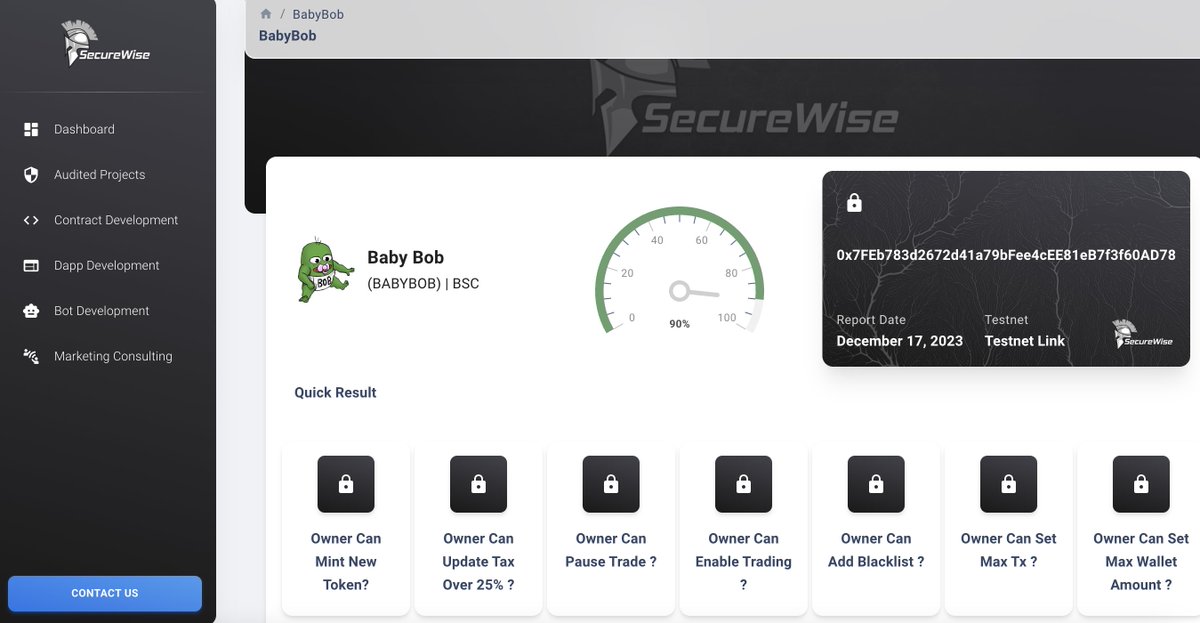This screenshot has width=1200, height=623.
Task: Click lock icon above Owner Can Add Blacklist
Action: (x=876, y=485)
